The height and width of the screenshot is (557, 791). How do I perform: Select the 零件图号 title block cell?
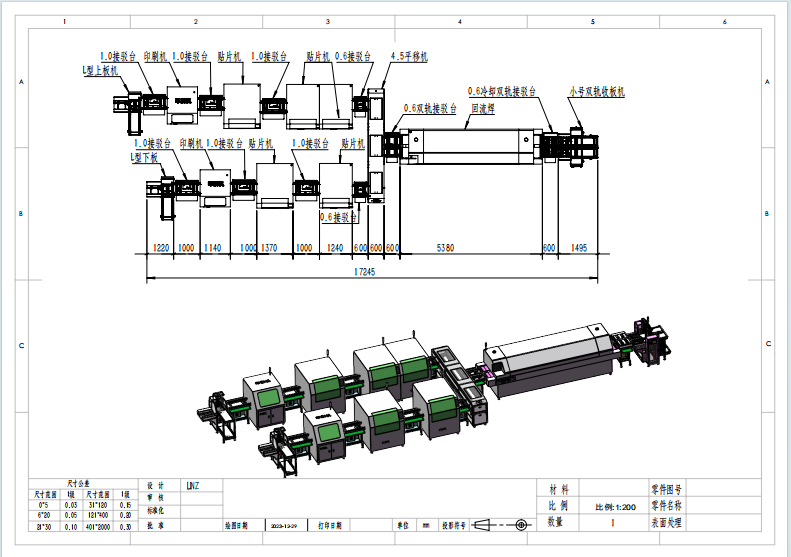pyautogui.click(x=666, y=490)
